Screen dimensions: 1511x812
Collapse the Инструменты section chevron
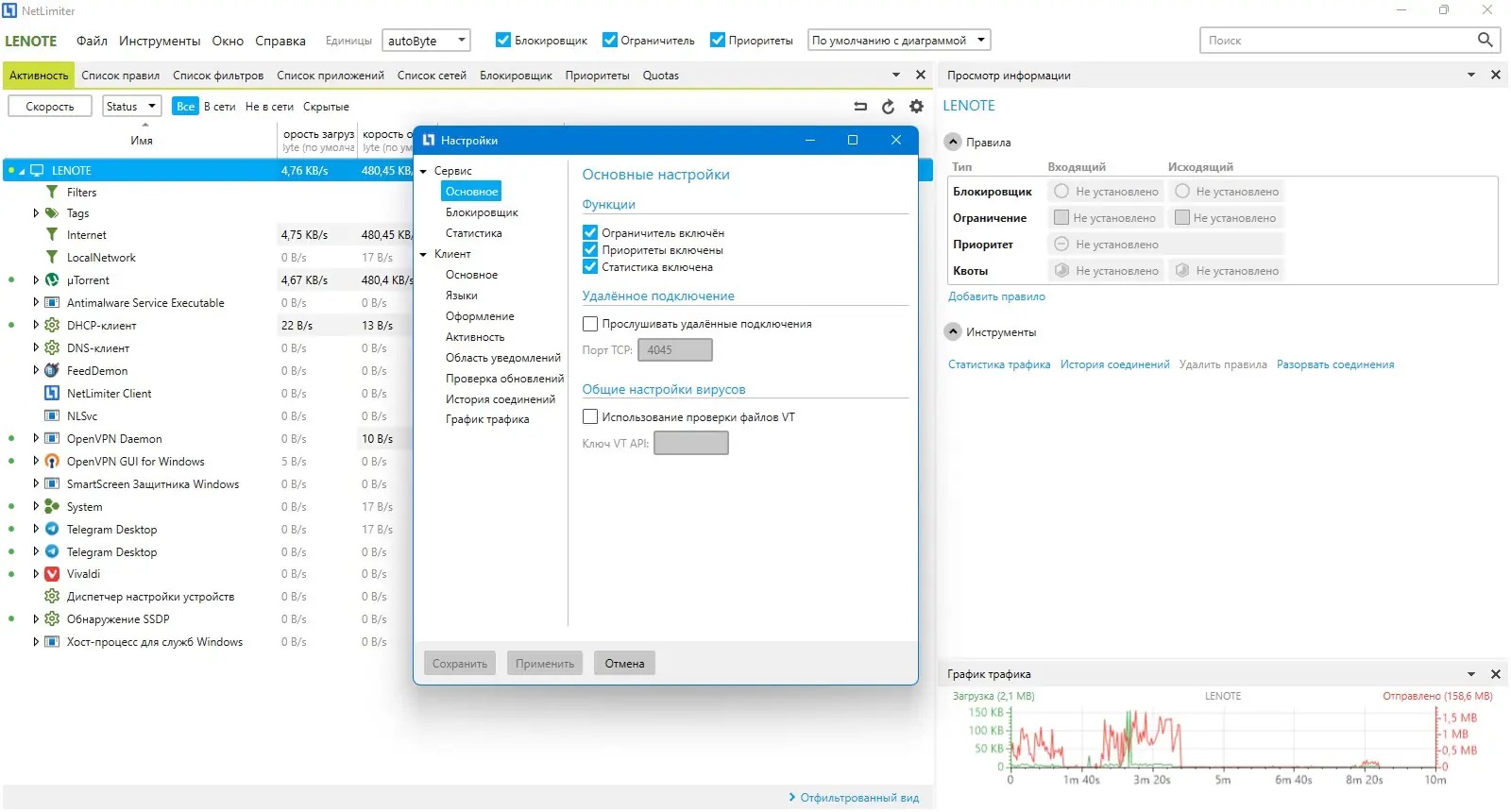pyautogui.click(x=953, y=331)
